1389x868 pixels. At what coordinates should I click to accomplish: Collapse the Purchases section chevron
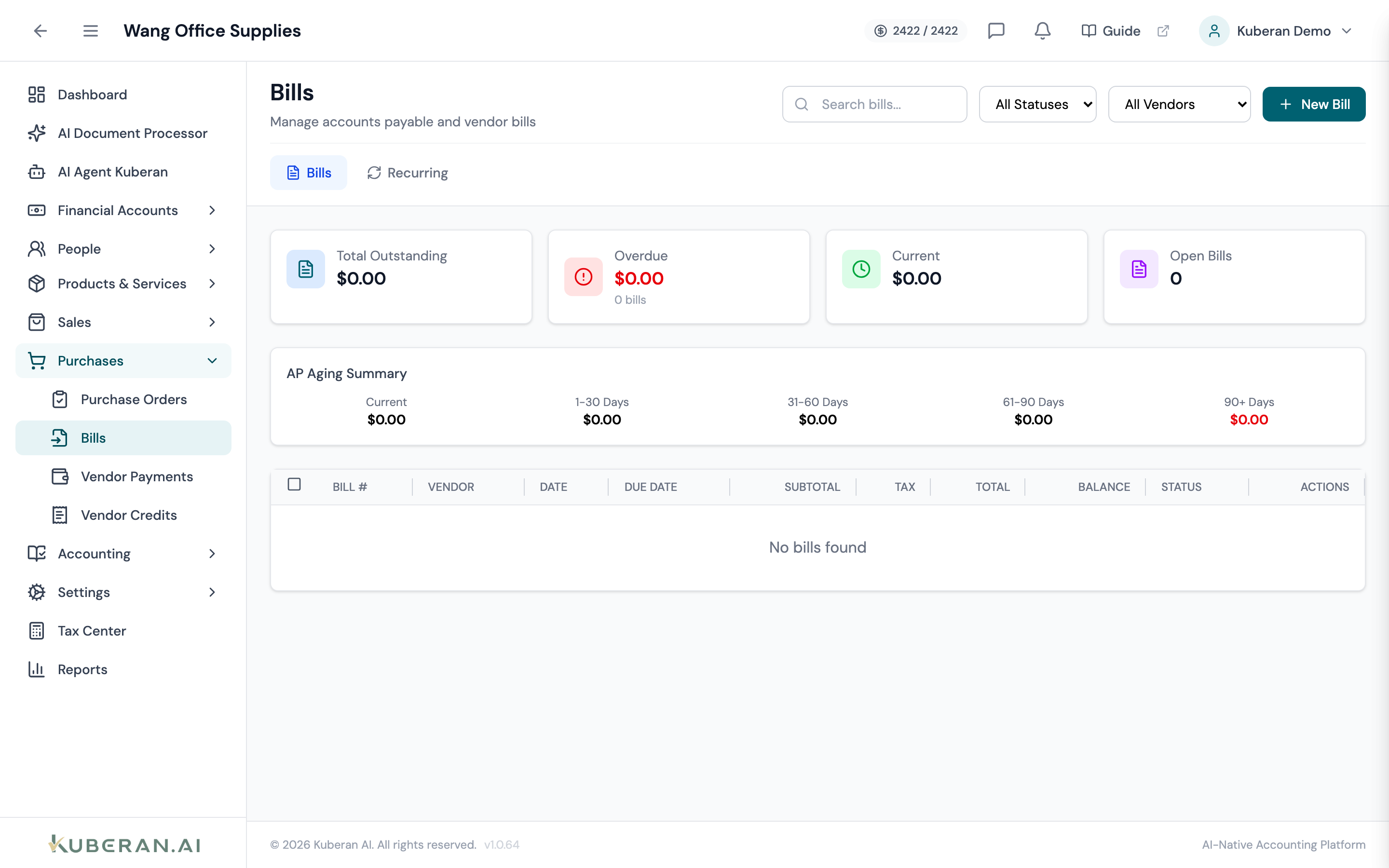(x=212, y=361)
